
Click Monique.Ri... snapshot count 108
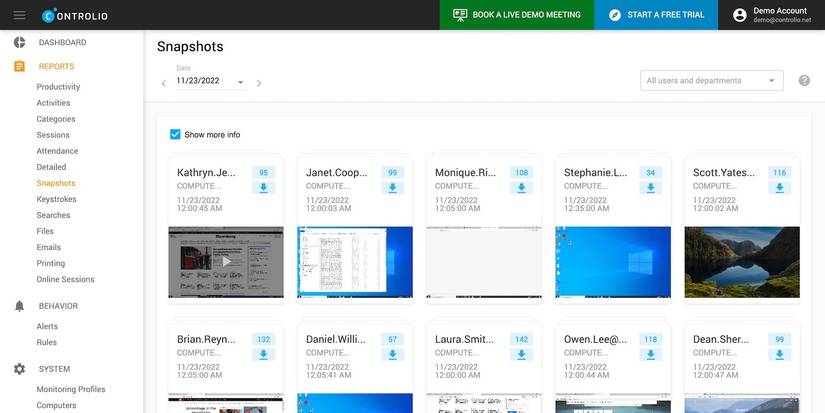[521, 173]
